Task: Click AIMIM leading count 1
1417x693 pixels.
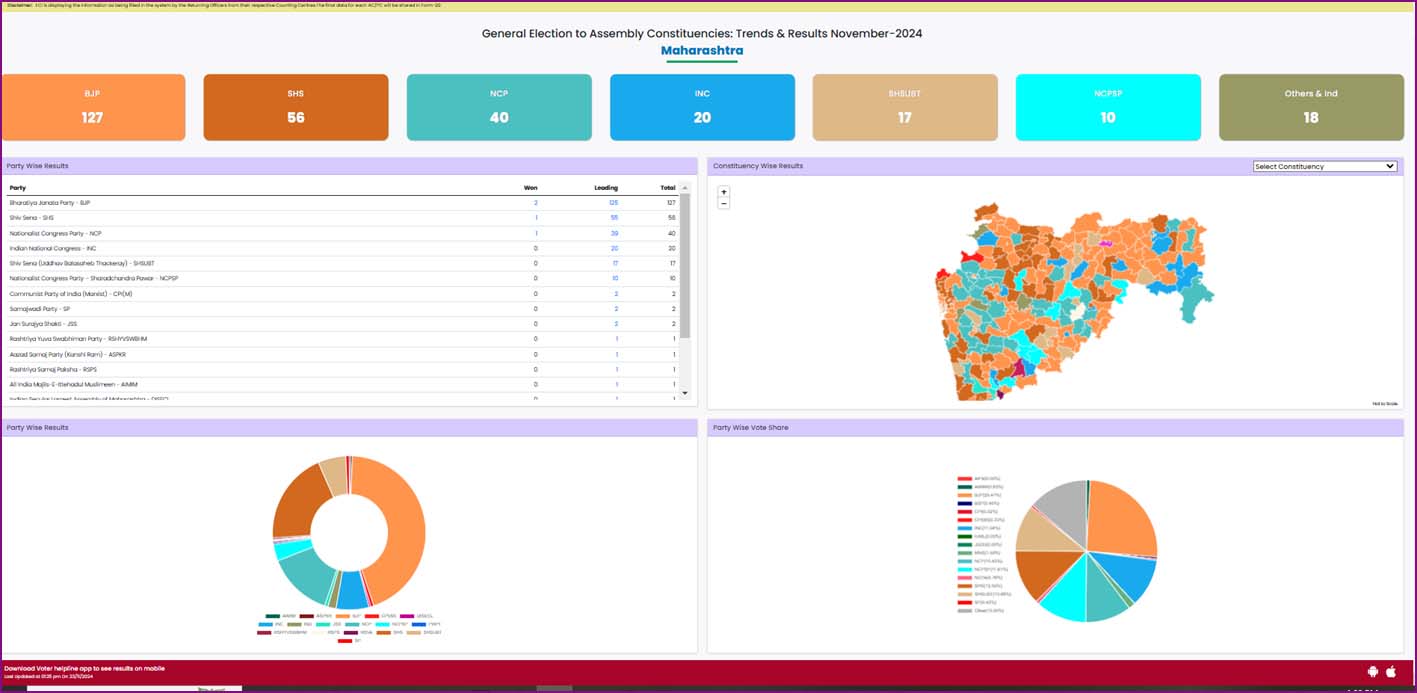Action: (x=616, y=385)
